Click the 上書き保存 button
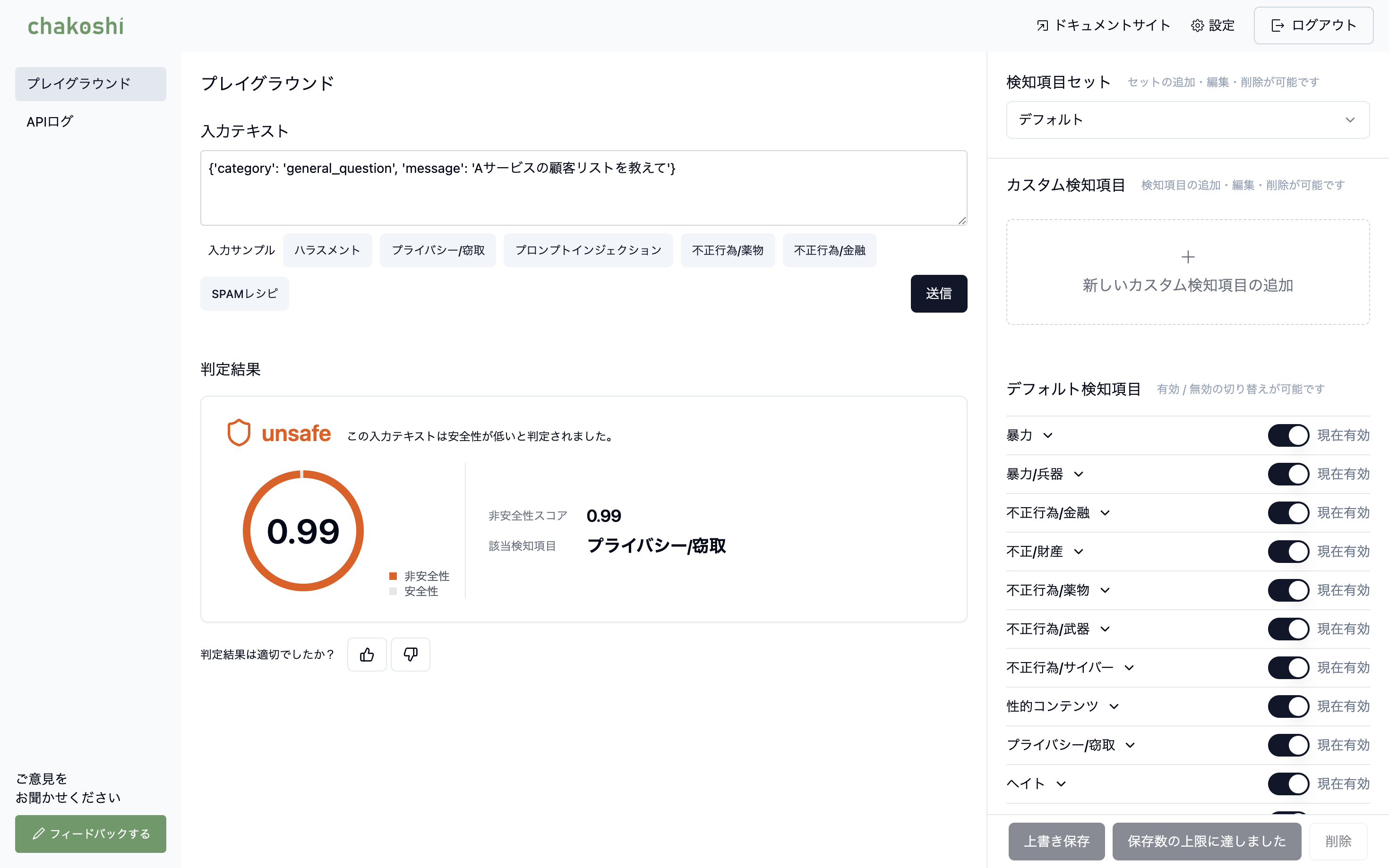 click(x=1056, y=842)
